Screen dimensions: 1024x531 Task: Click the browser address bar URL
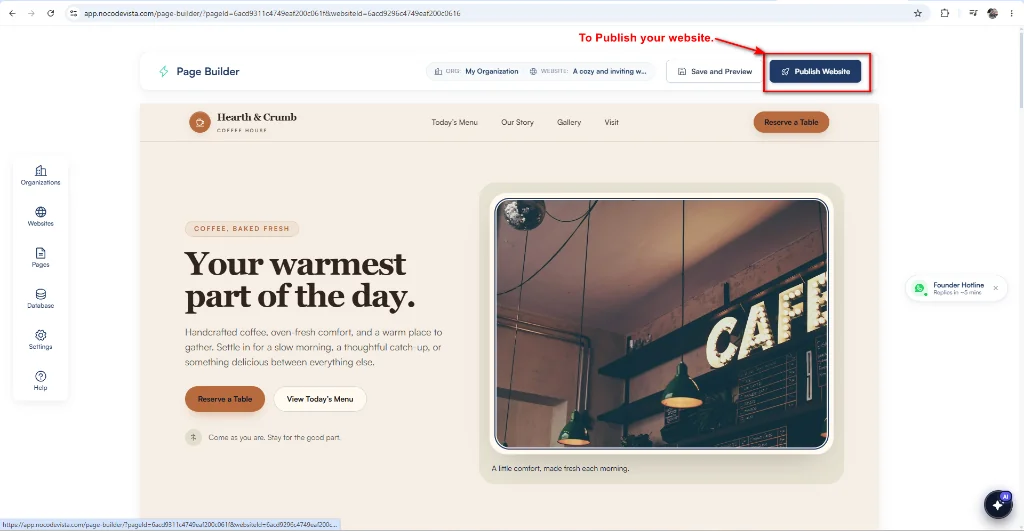[x=272, y=13]
